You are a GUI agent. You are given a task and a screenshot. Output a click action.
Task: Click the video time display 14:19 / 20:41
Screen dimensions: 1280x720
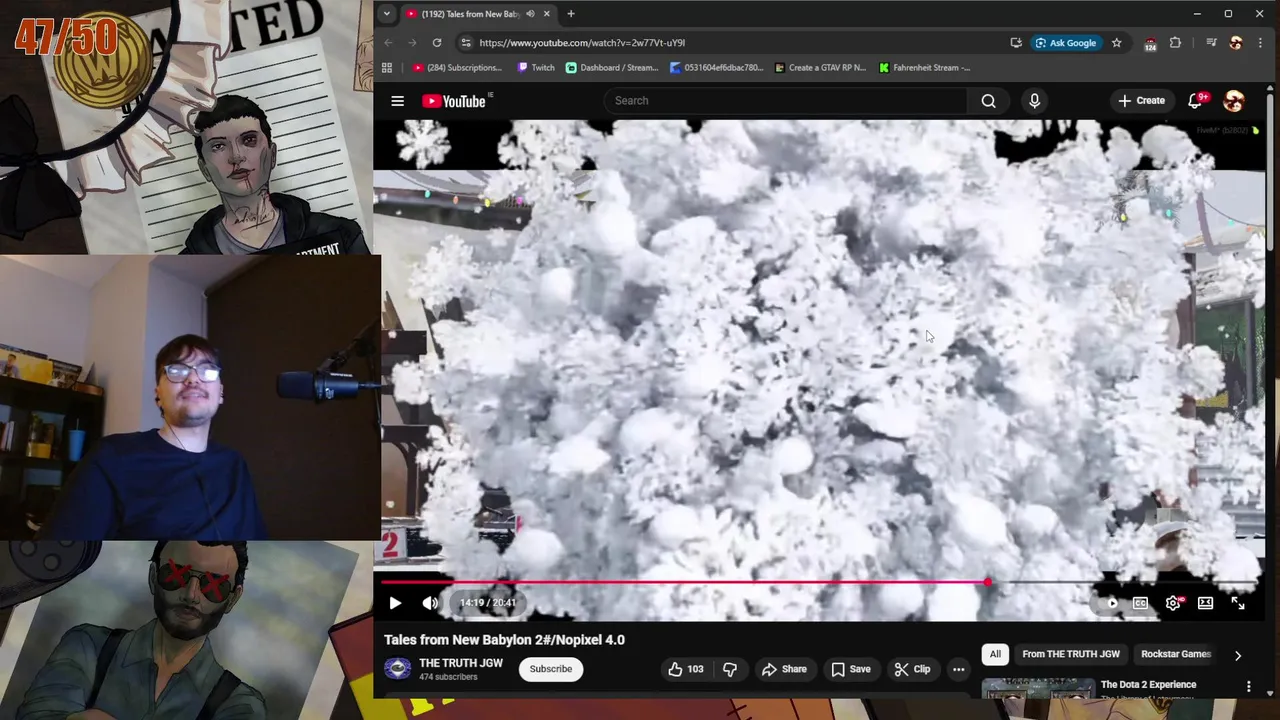click(x=488, y=603)
